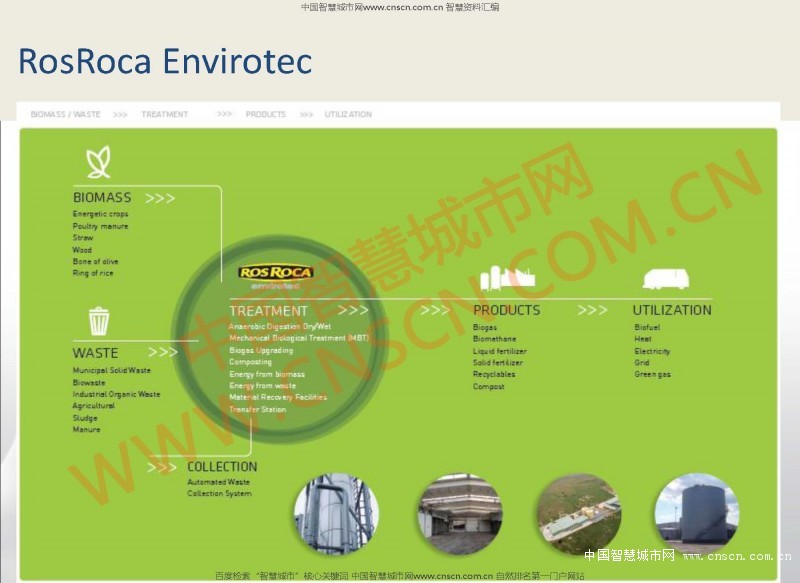Click 'Recyclables' under Products
The width and height of the screenshot is (800, 583).
click(494, 374)
